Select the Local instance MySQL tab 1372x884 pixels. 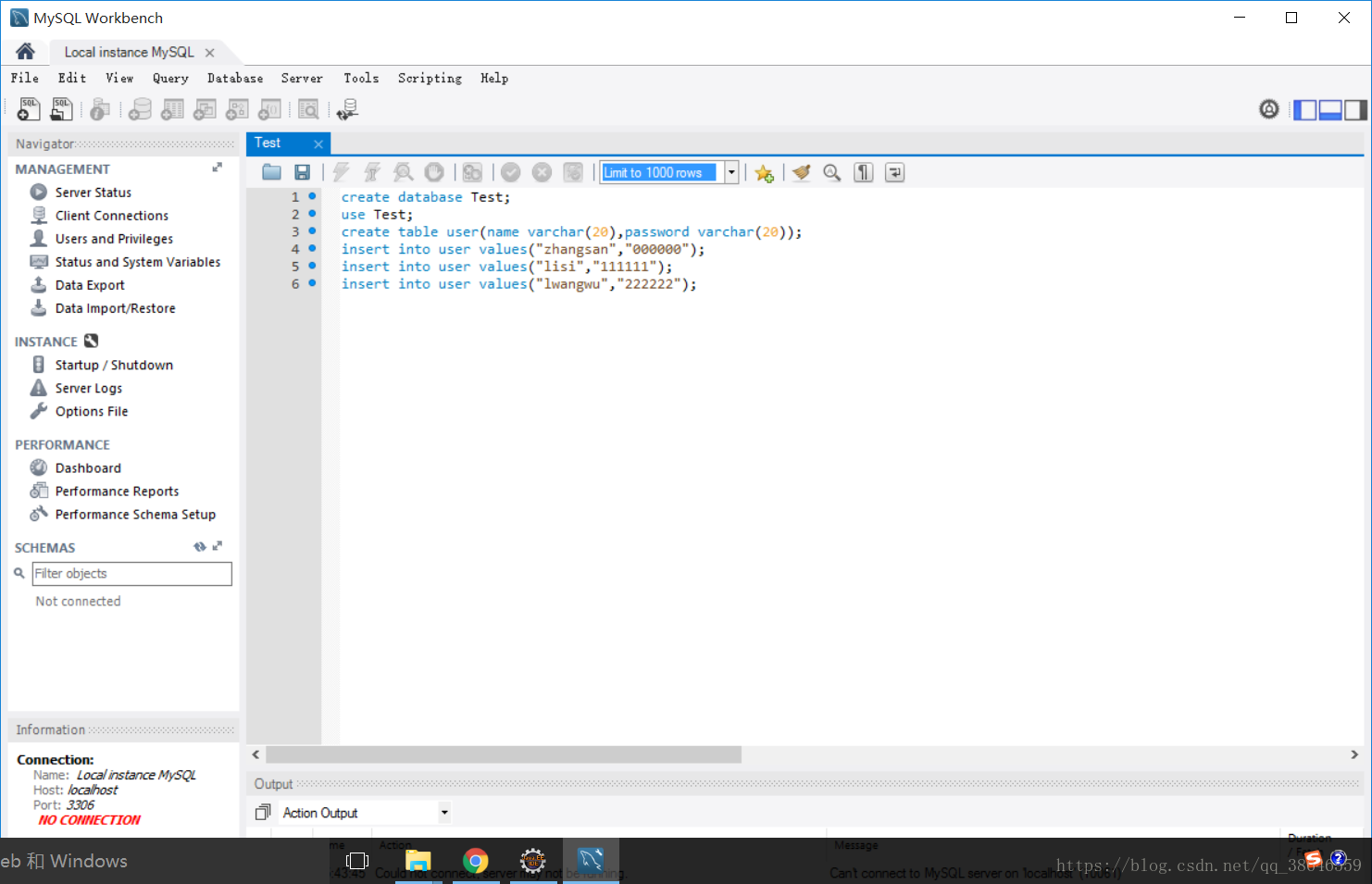(129, 53)
